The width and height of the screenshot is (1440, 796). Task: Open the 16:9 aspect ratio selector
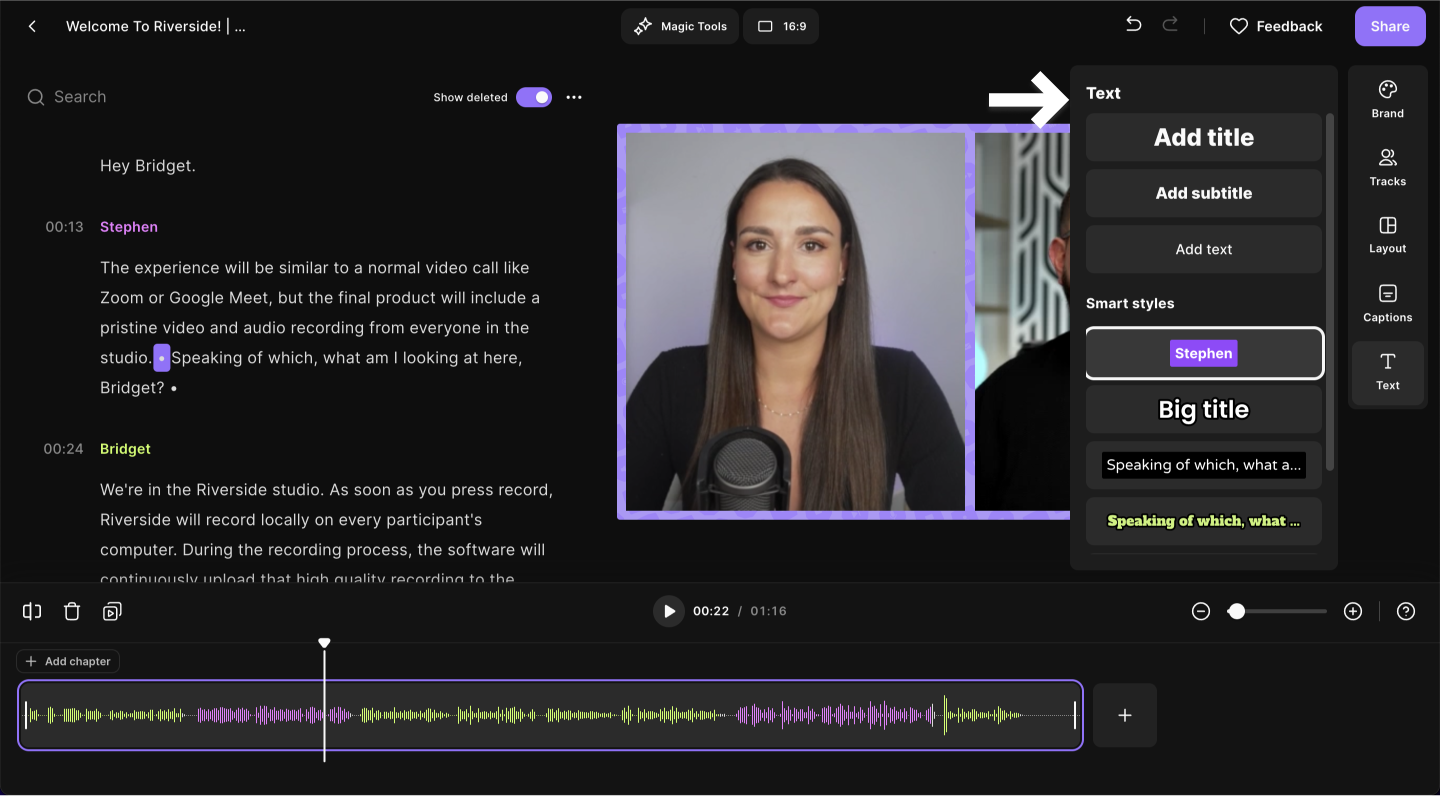[781, 27]
